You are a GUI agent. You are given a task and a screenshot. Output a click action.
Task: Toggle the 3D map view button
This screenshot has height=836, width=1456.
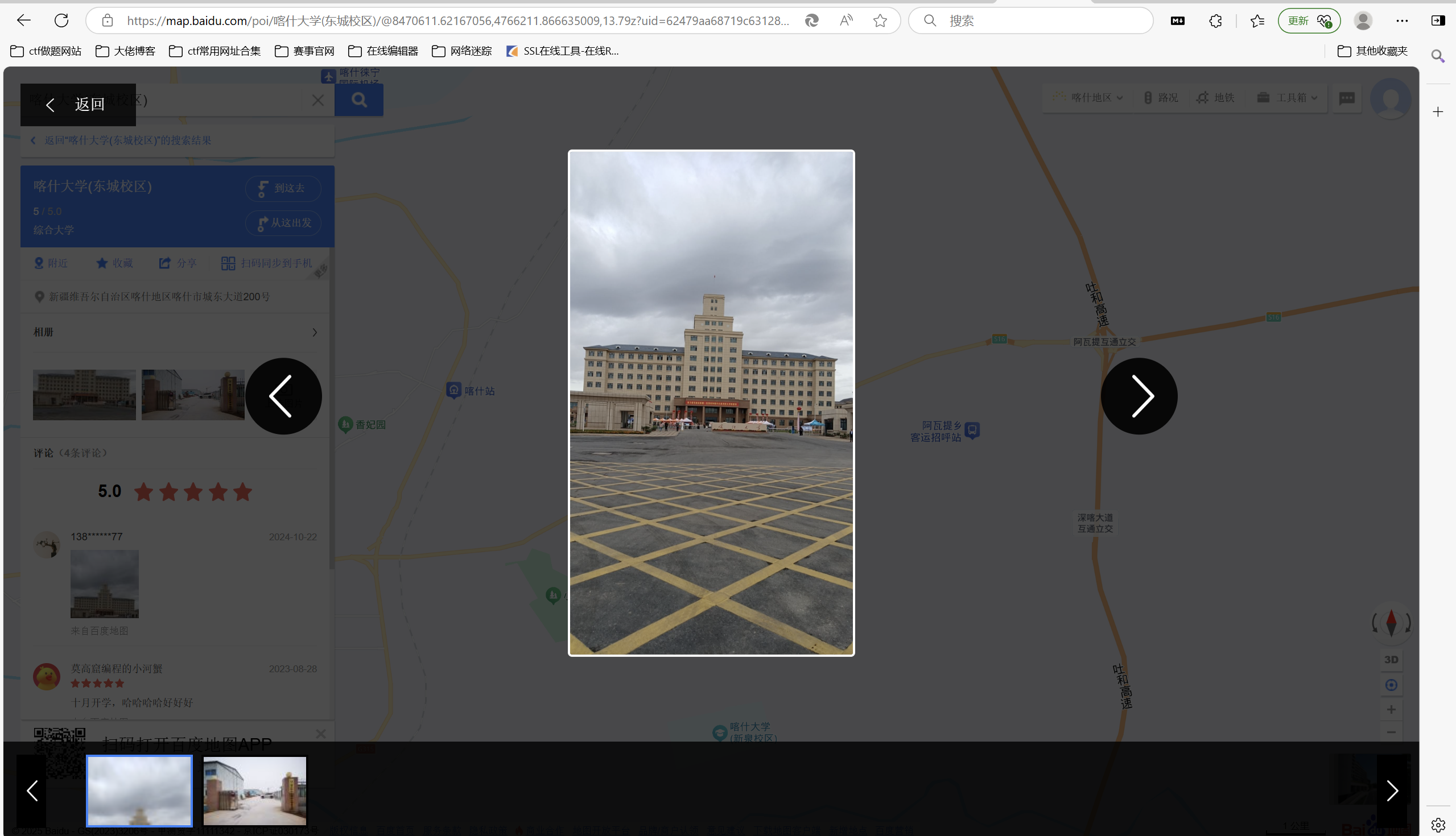point(1391,660)
